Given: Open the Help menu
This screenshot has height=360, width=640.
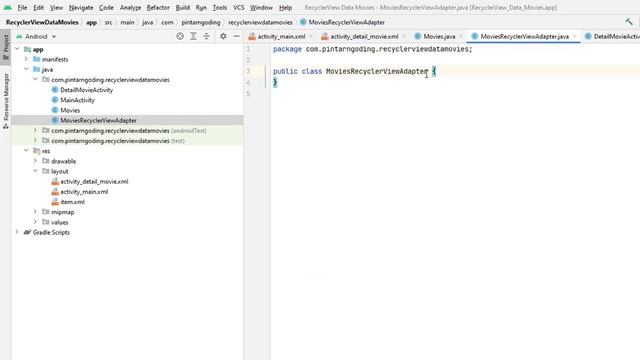Looking at the screenshot, I should [285, 8].
